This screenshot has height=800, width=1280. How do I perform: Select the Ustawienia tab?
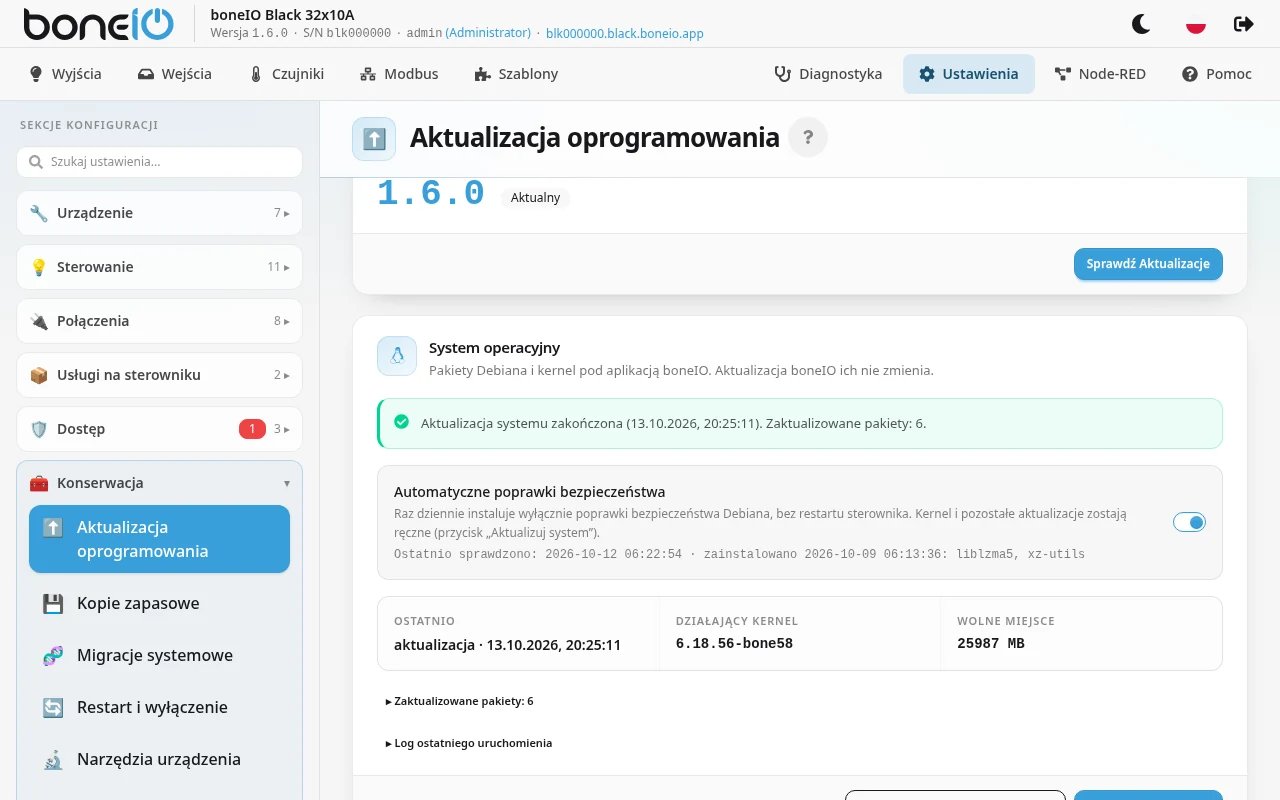point(969,74)
